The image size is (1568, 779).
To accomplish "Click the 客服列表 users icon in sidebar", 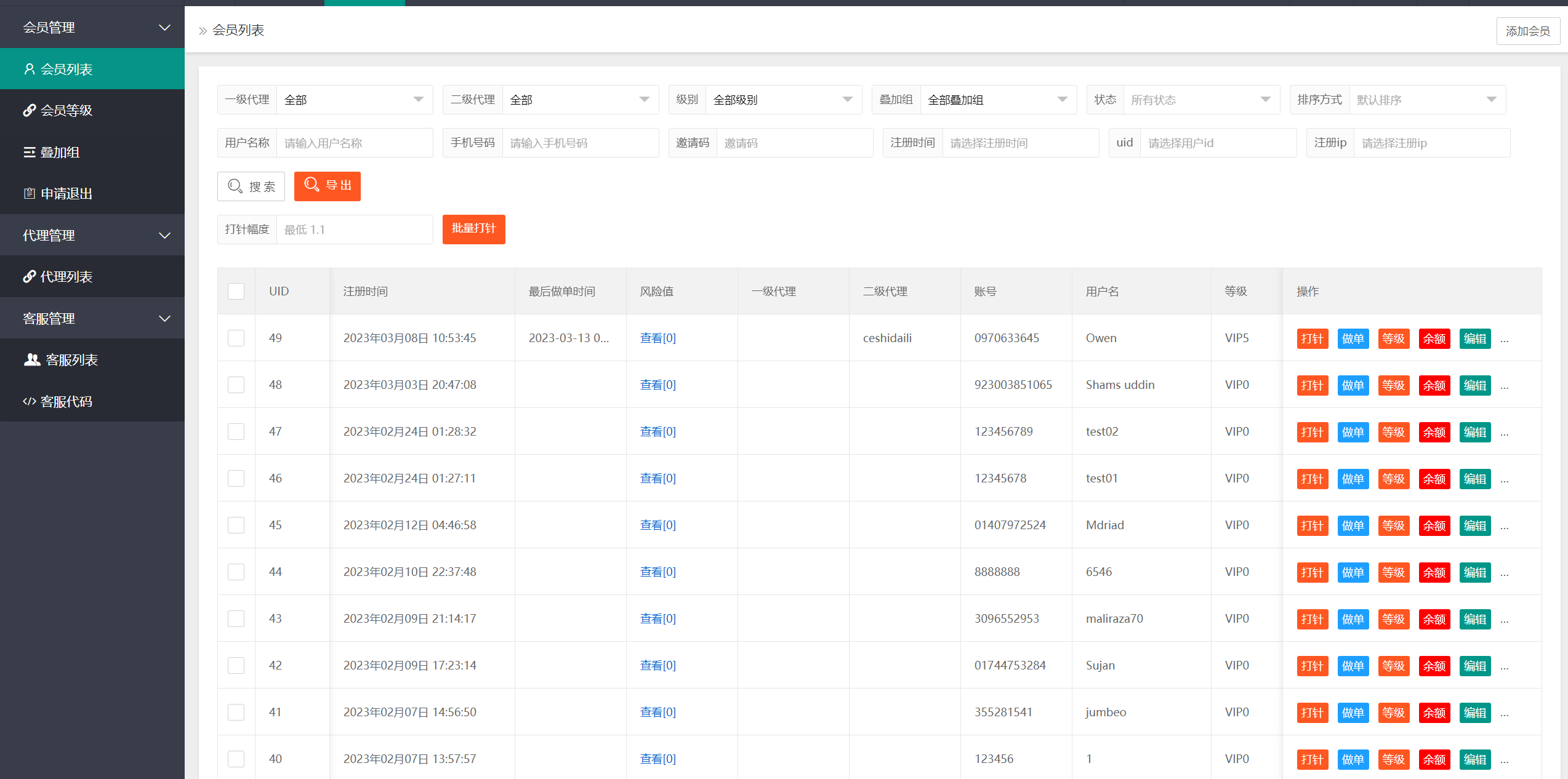I will point(31,359).
